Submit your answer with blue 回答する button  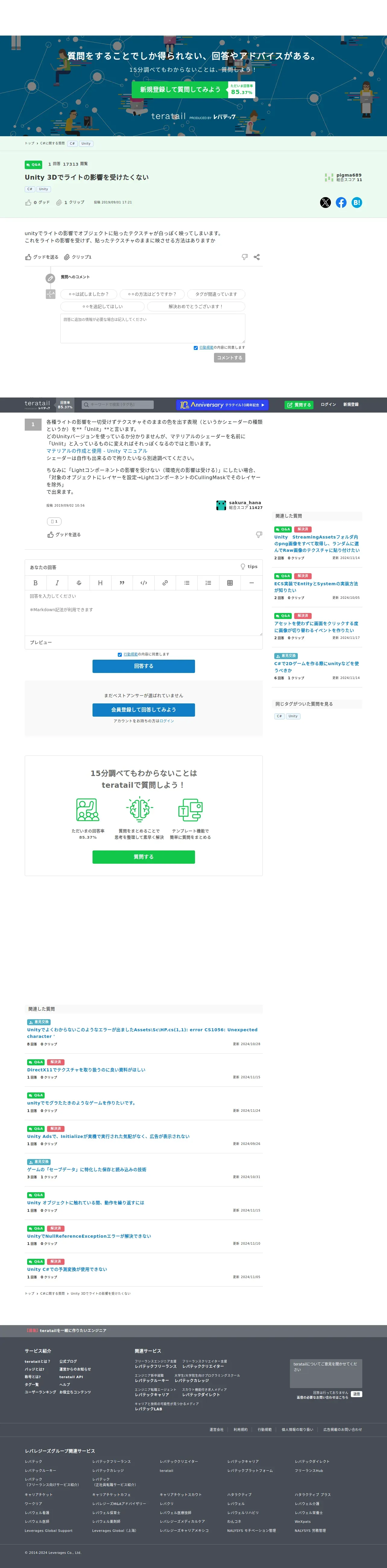click(143, 666)
